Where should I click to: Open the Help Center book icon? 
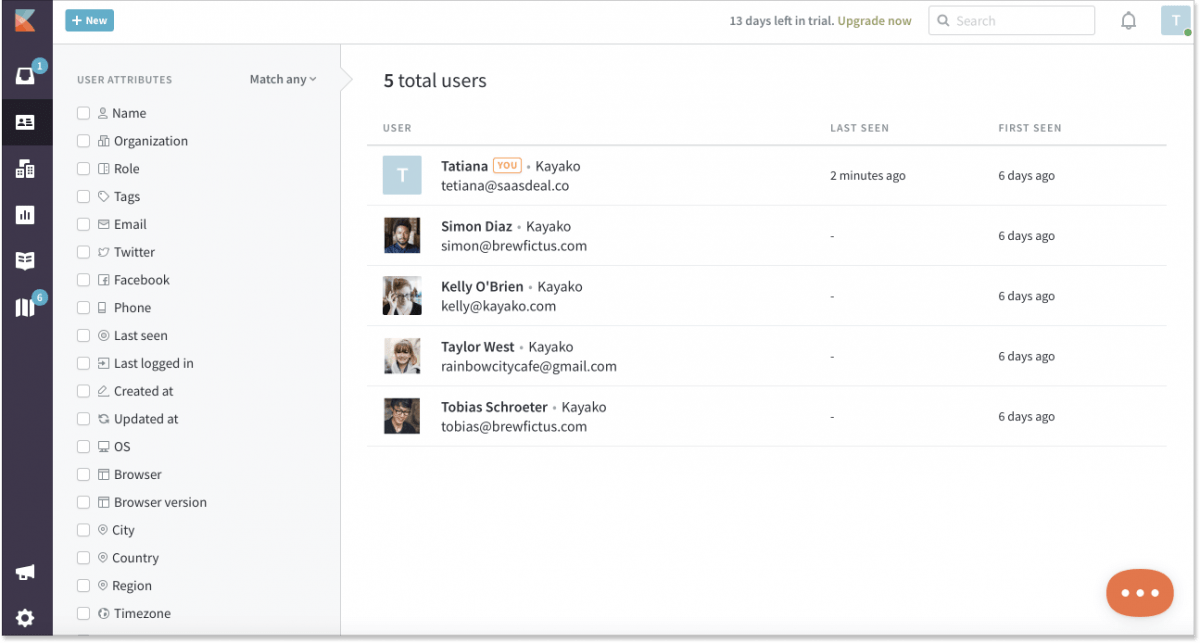pyautogui.click(x=25, y=261)
